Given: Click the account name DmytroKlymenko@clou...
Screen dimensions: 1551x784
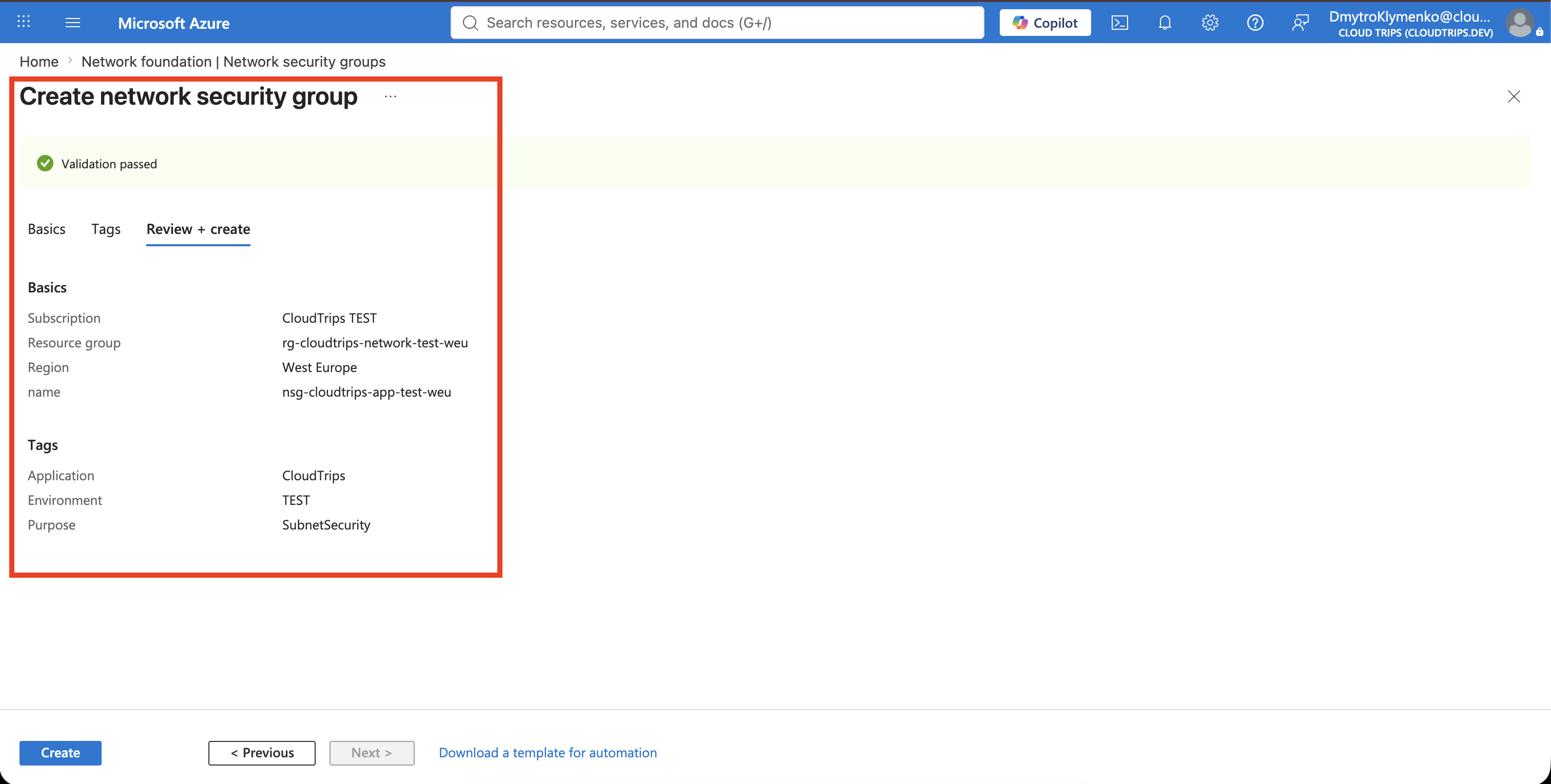Looking at the screenshot, I should point(1409,16).
